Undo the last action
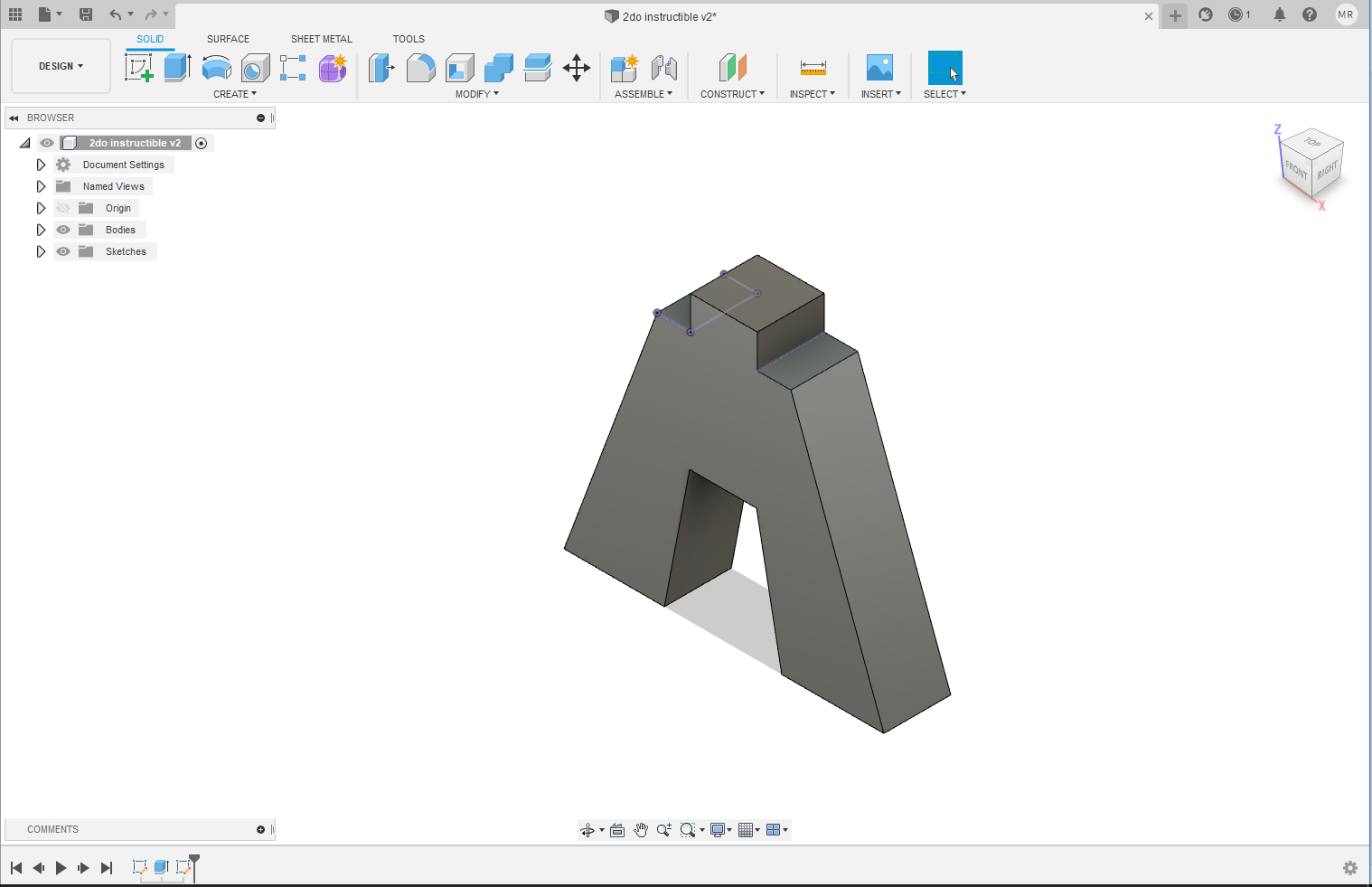This screenshot has height=887, width=1372. pyautogui.click(x=115, y=14)
